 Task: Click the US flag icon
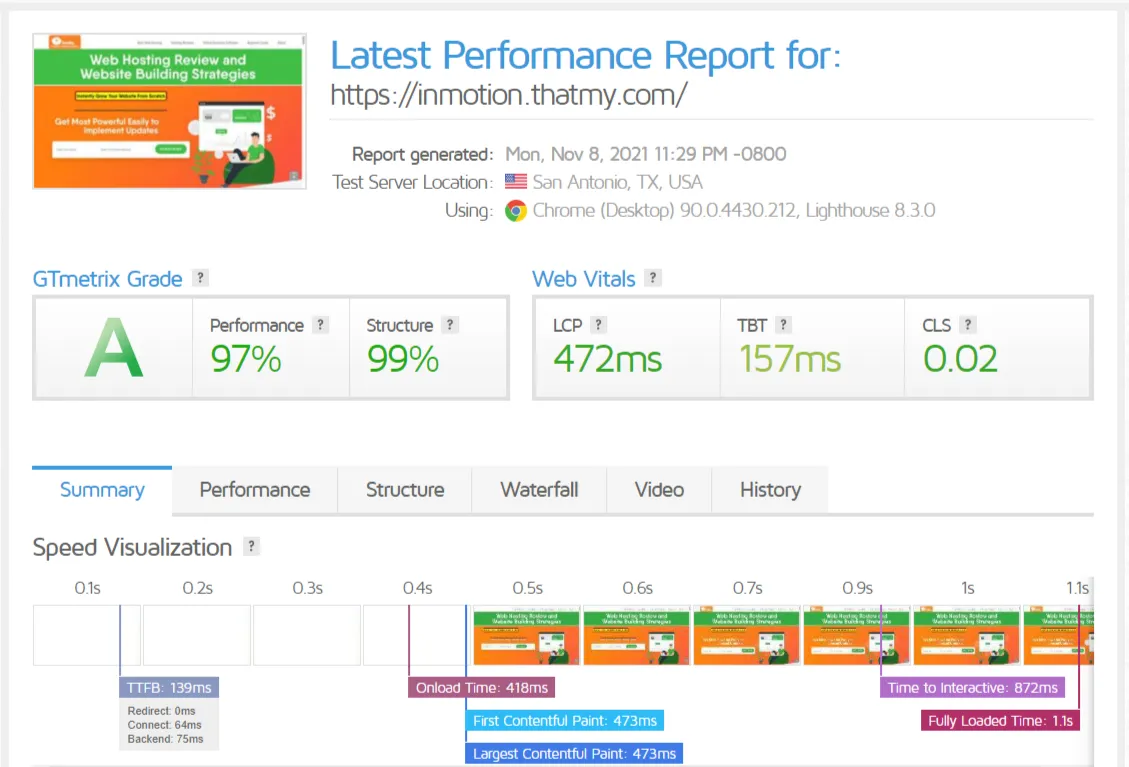tap(514, 182)
